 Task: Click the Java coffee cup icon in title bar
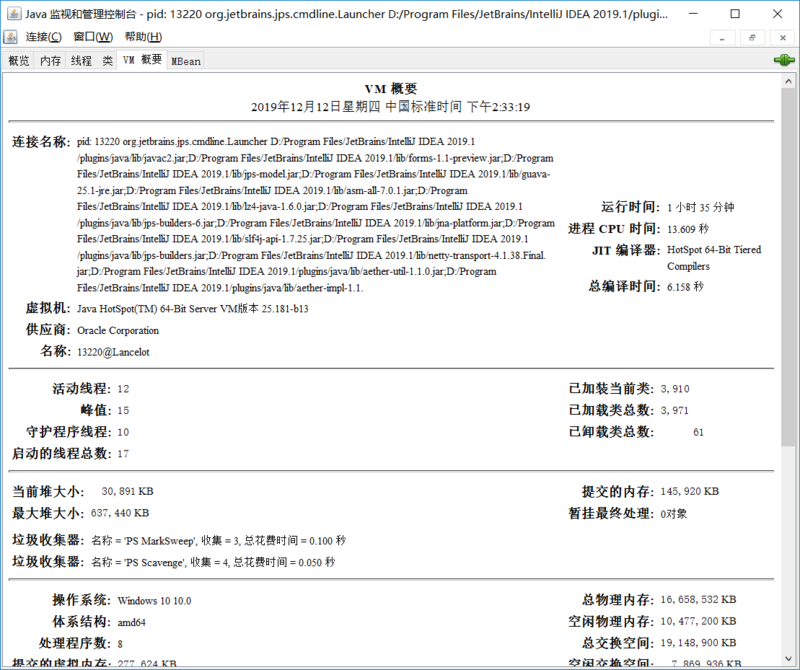pos(15,13)
